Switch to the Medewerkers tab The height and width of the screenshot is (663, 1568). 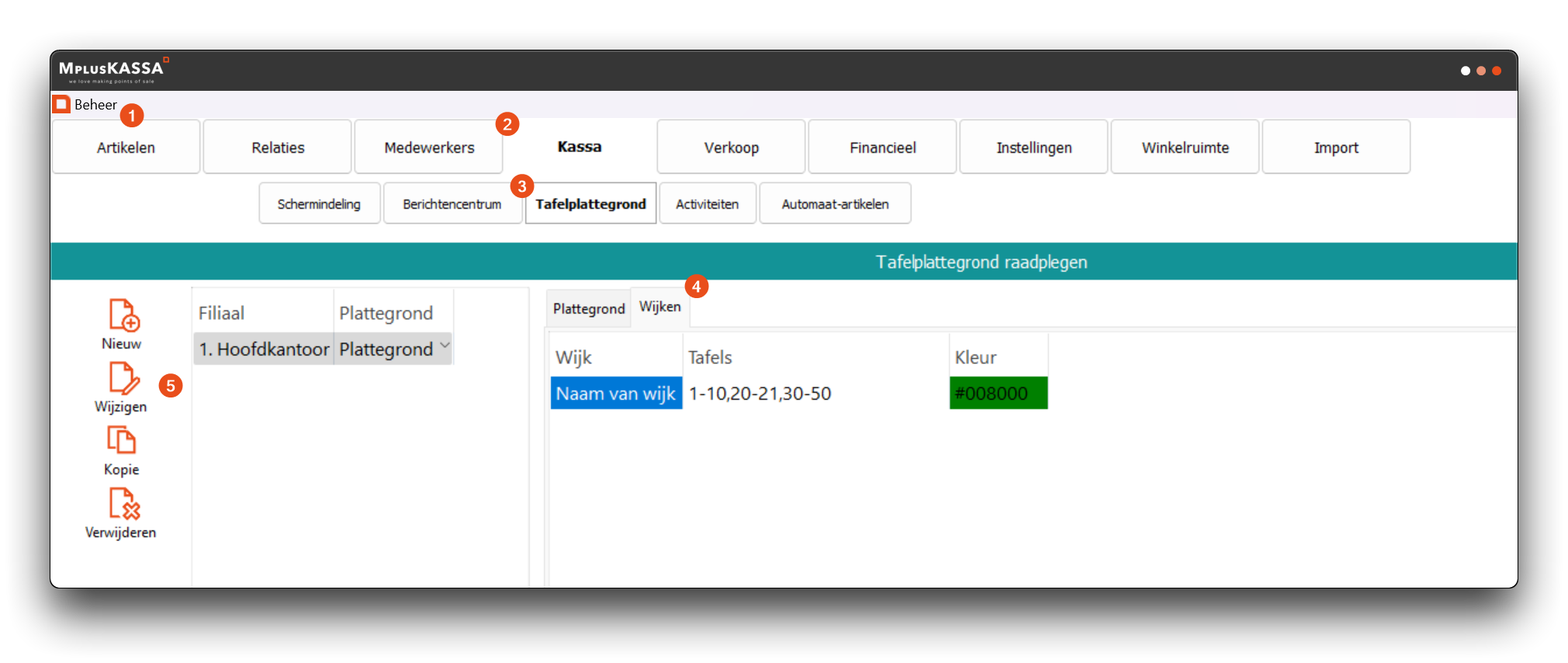(429, 148)
